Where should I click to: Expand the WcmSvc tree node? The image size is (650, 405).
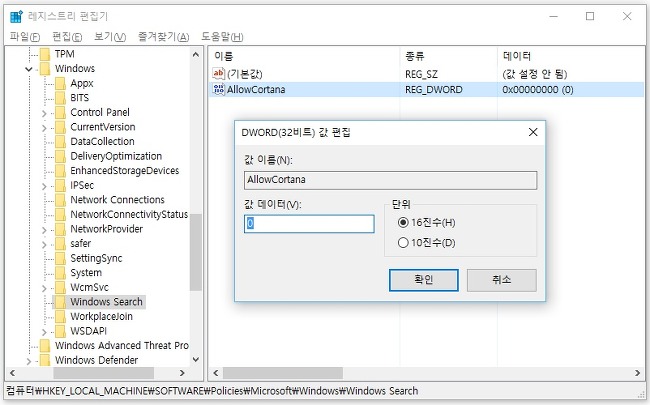44,288
